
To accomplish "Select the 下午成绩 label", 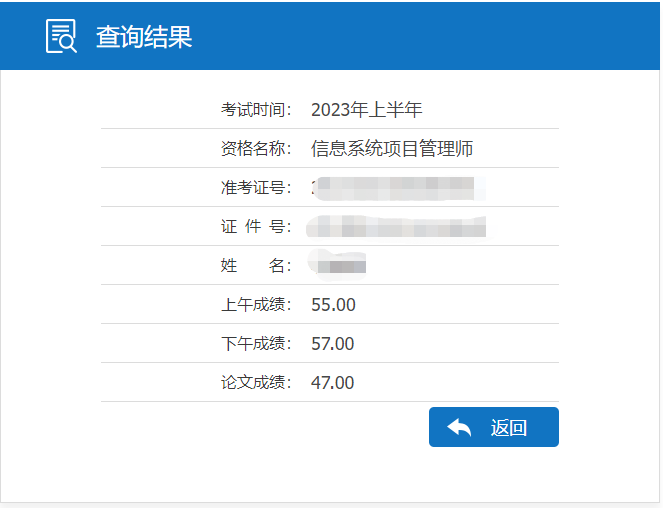I will pos(256,344).
